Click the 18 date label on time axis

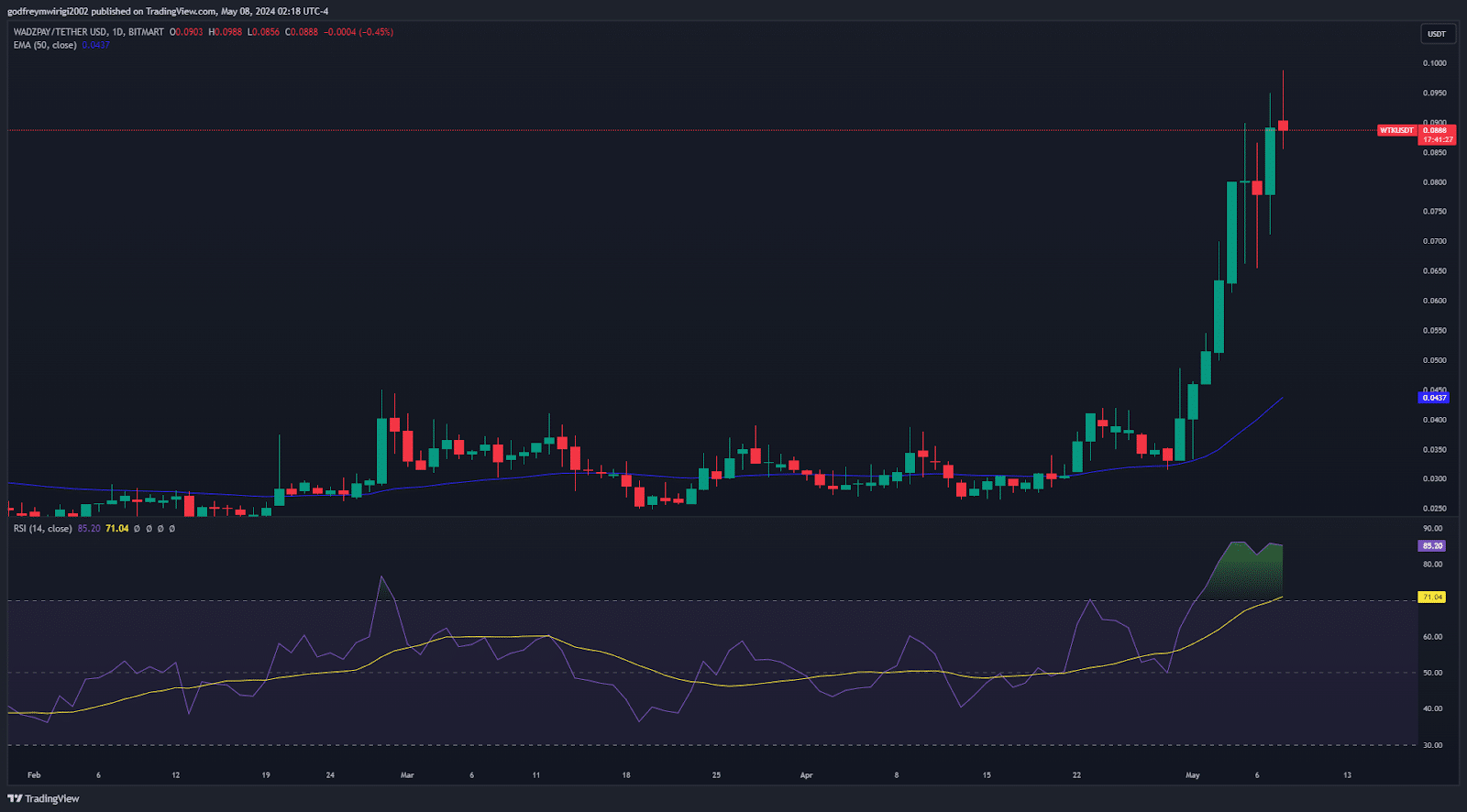(x=626, y=775)
